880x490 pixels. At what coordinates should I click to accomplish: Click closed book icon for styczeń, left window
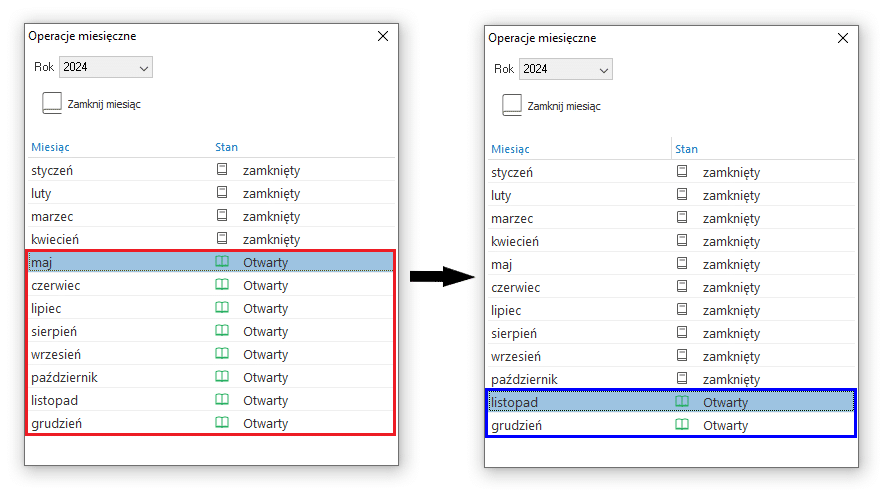[222, 169]
